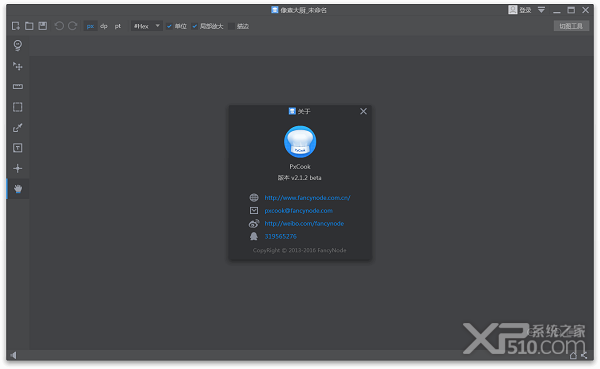Click the version v2.1.2 beta text
This screenshot has height=369, width=600.
tap(300, 178)
